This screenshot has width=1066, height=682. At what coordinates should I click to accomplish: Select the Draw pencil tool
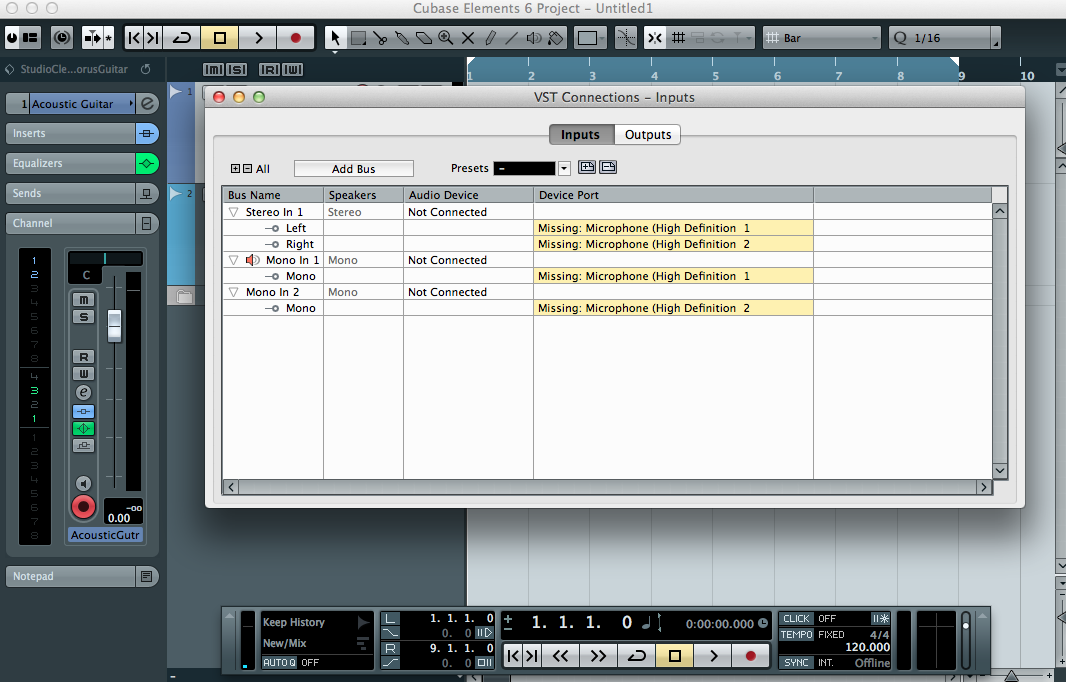pos(489,38)
